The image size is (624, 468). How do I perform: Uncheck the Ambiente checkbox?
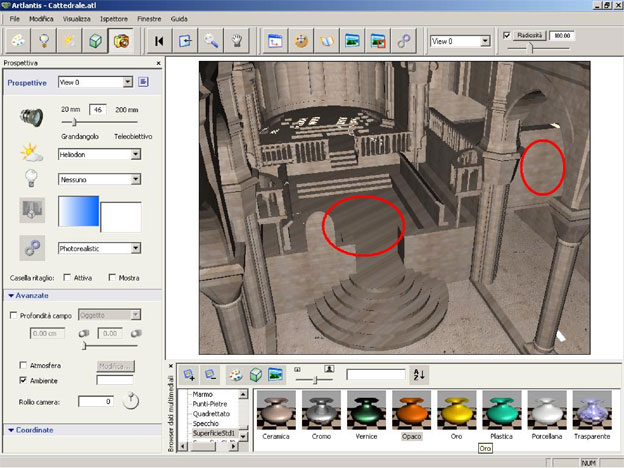point(24,380)
